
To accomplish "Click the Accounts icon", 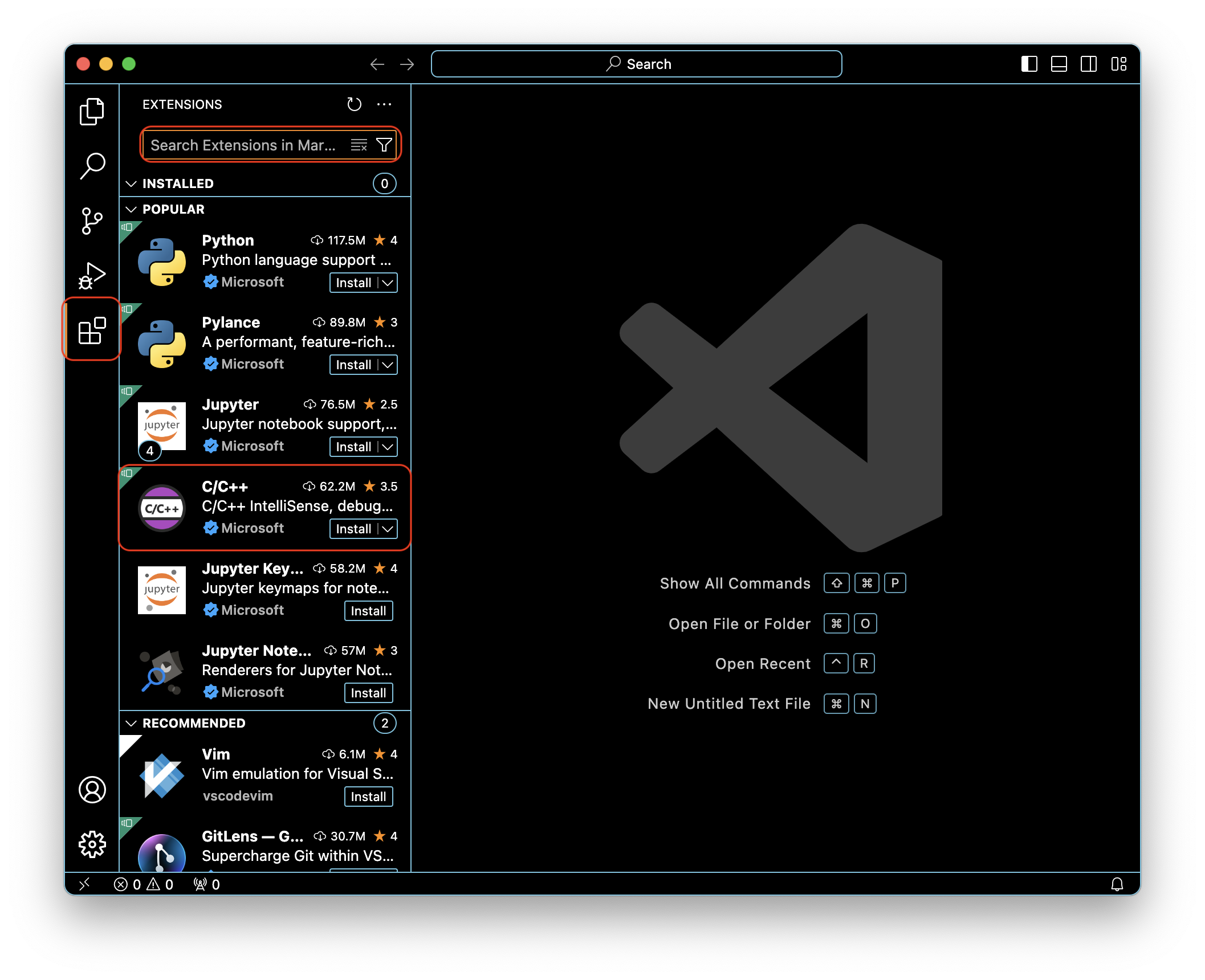I will pos(92,790).
